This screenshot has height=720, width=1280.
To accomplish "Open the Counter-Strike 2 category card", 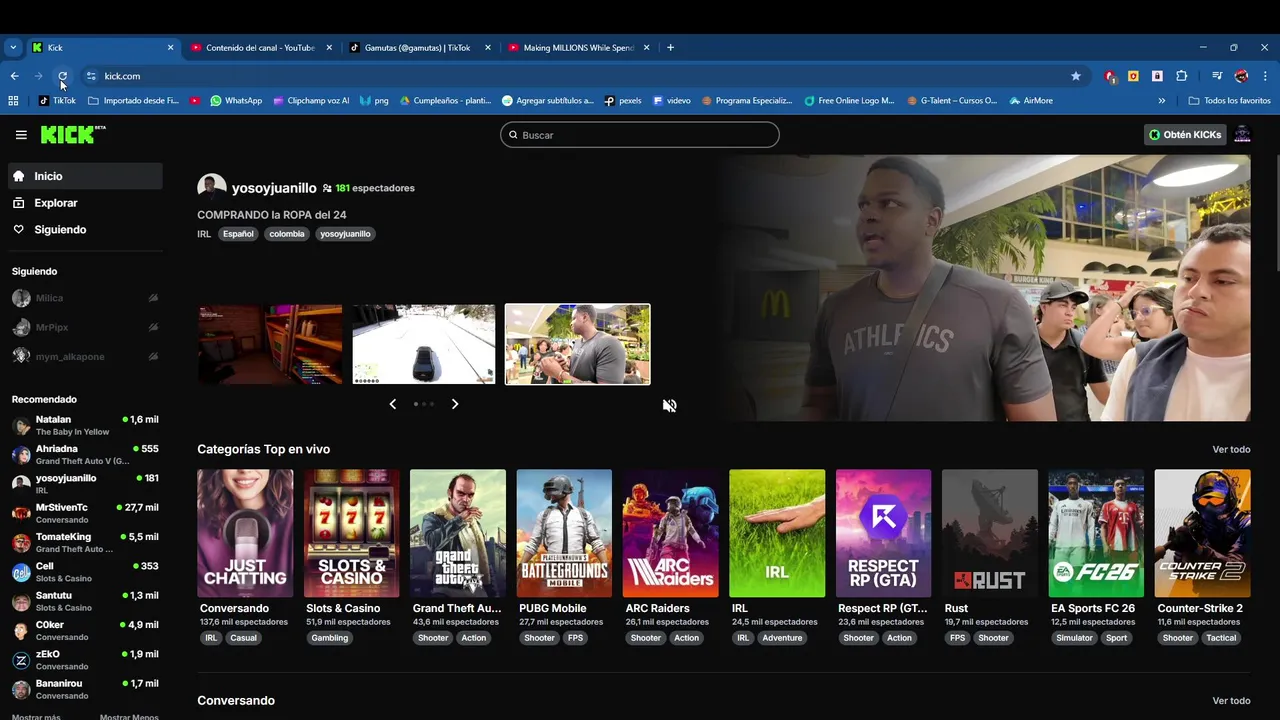I will pyautogui.click(x=1202, y=533).
